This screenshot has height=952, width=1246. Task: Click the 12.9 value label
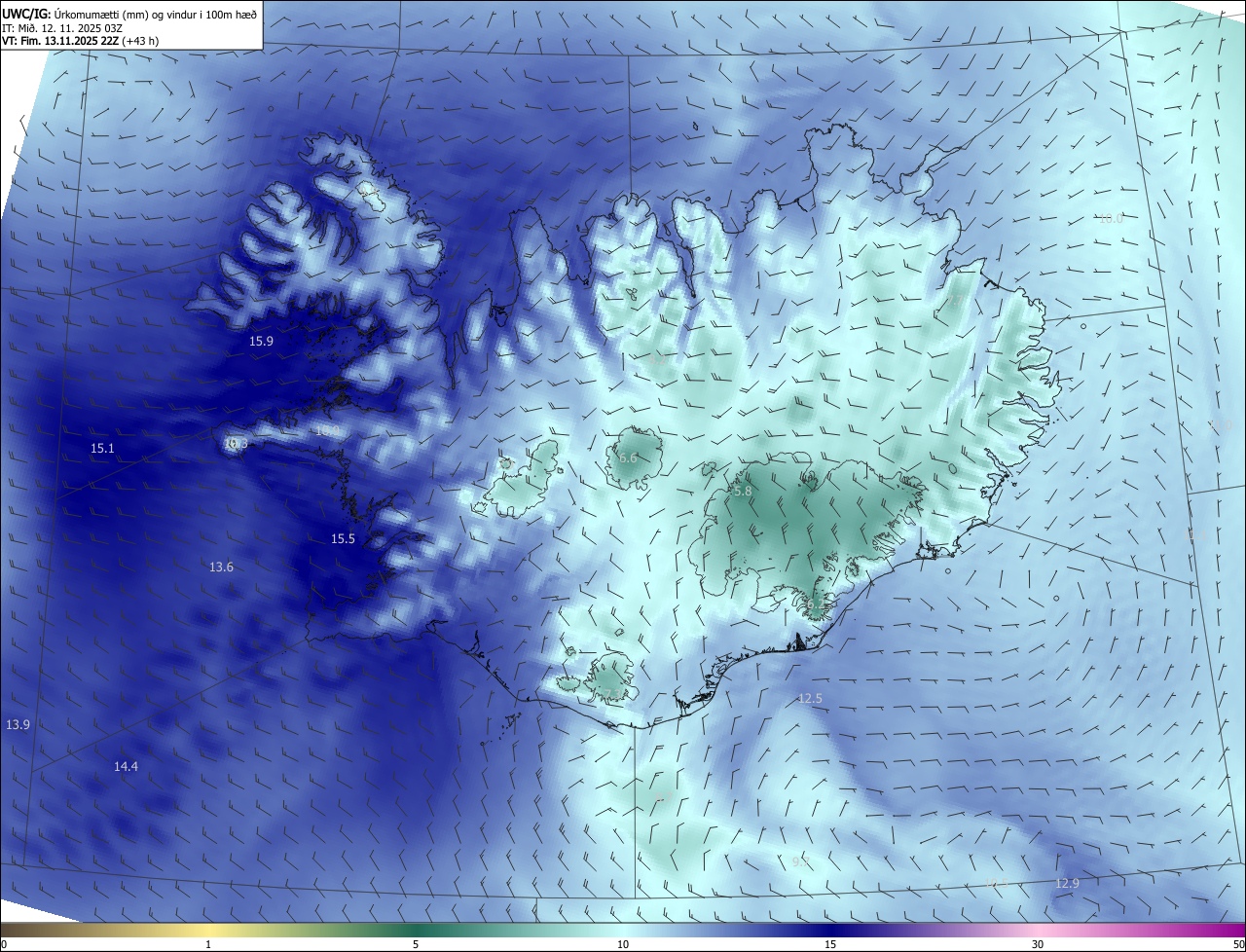click(x=1067, y=884)
